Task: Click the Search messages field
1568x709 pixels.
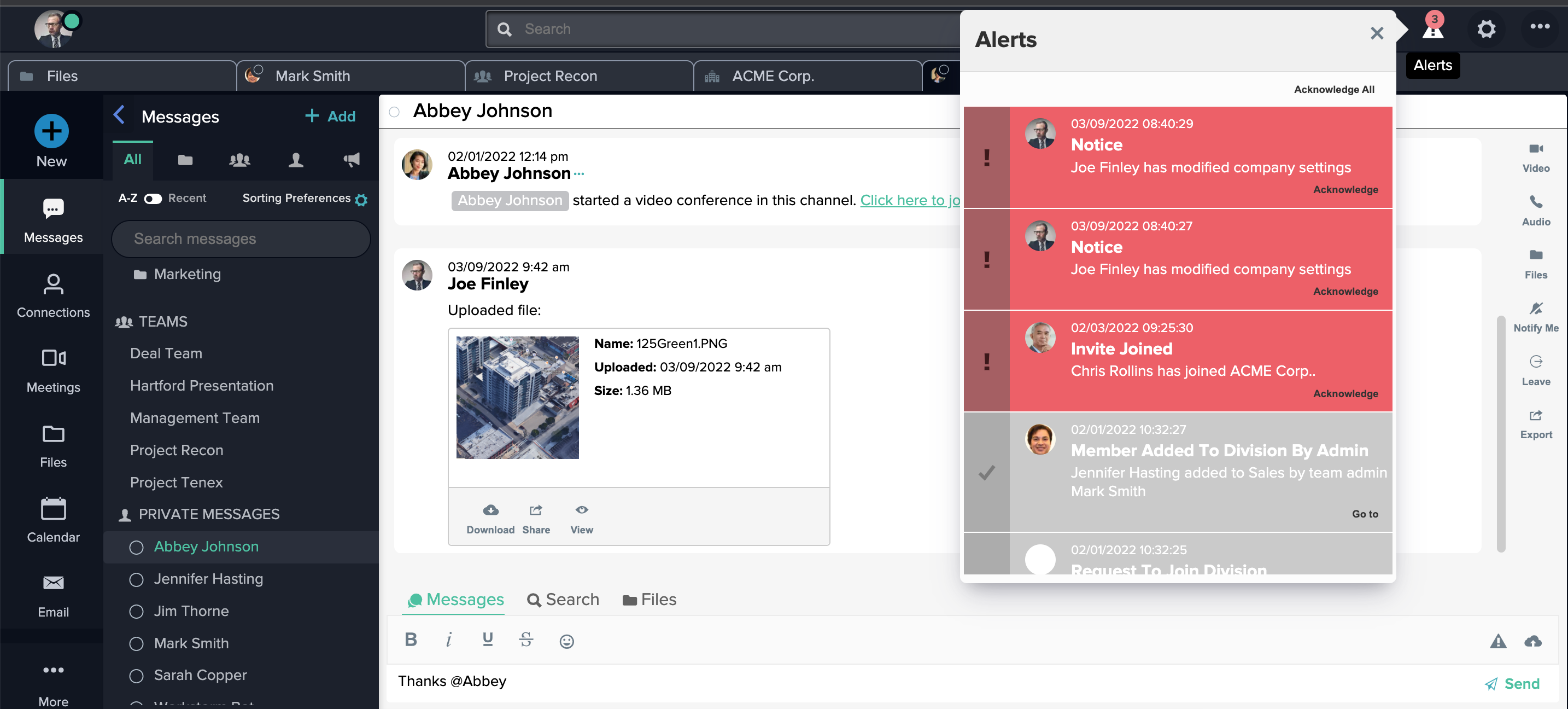Action: click(x=241, y=239)
